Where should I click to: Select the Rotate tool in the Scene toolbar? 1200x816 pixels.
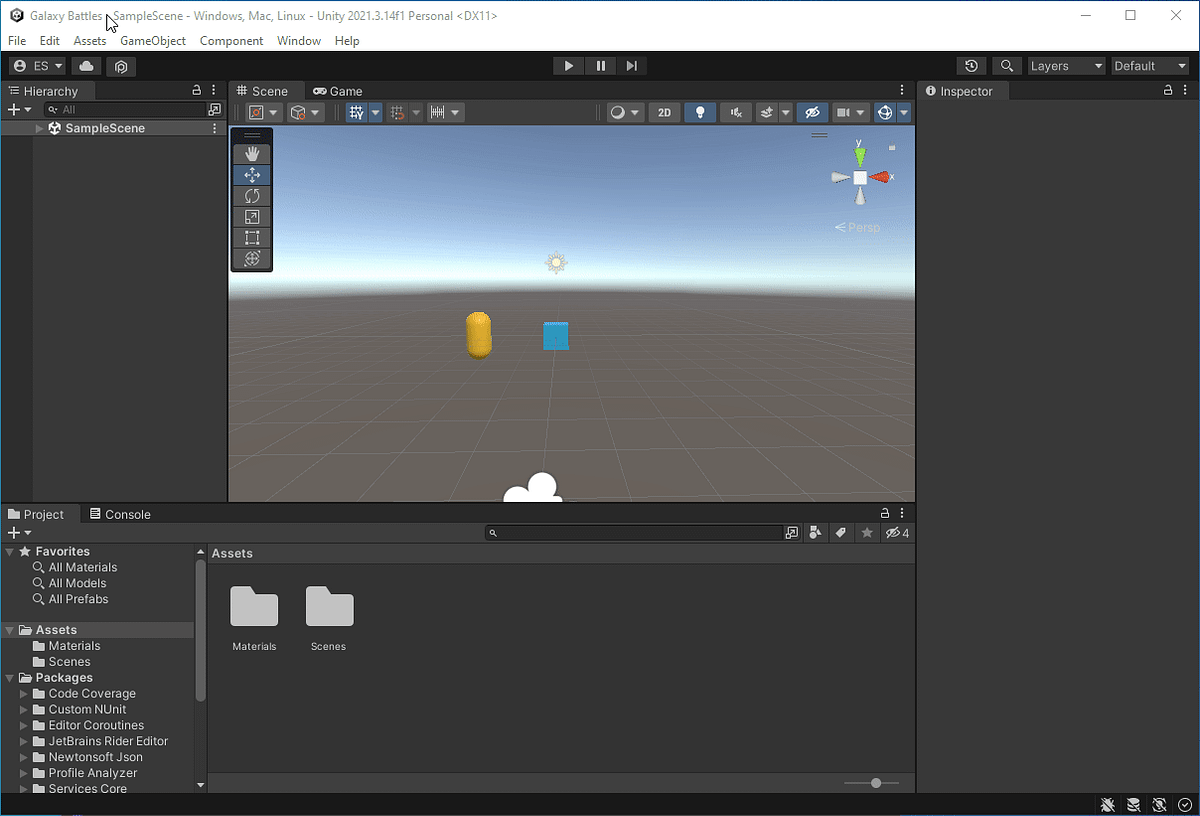tap(251, 195)
